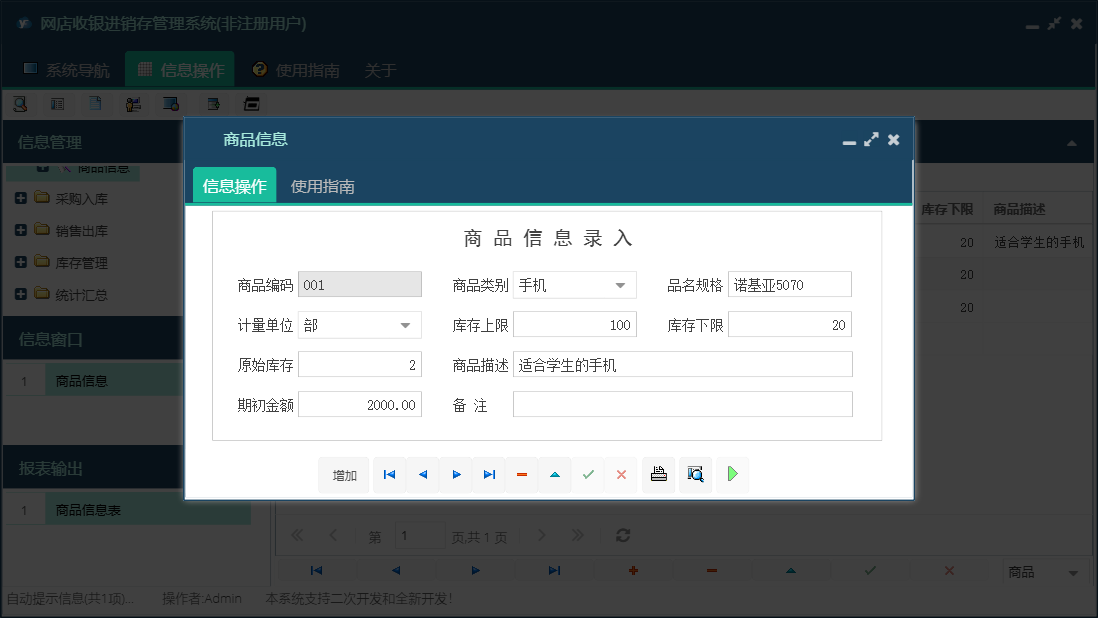Cancel edits using the red X icon
Image resolution: width=1098 pixels, height=618 pixels.
(x=621, y=475)
